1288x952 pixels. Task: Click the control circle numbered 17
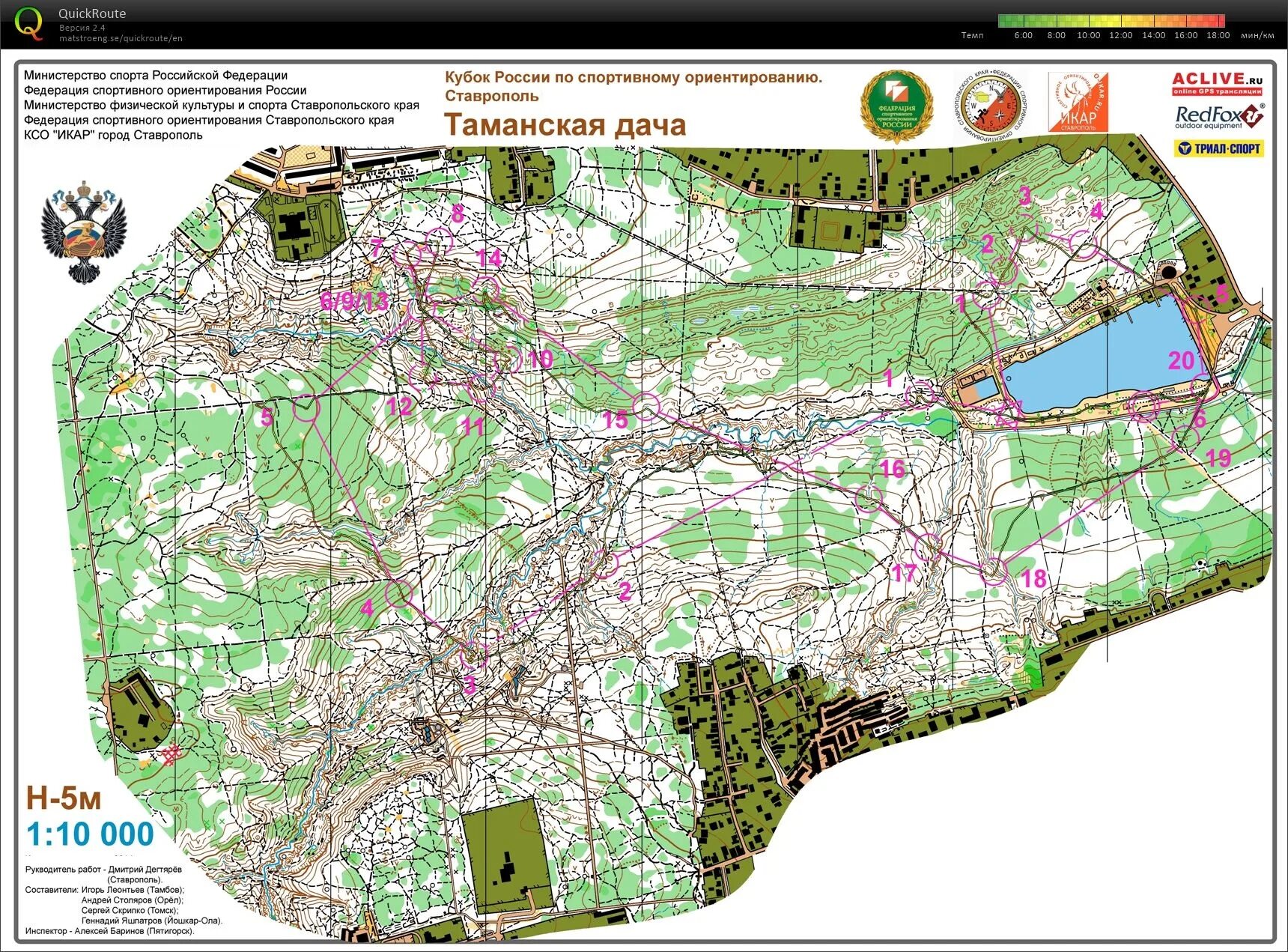click(x=928, y=547)
